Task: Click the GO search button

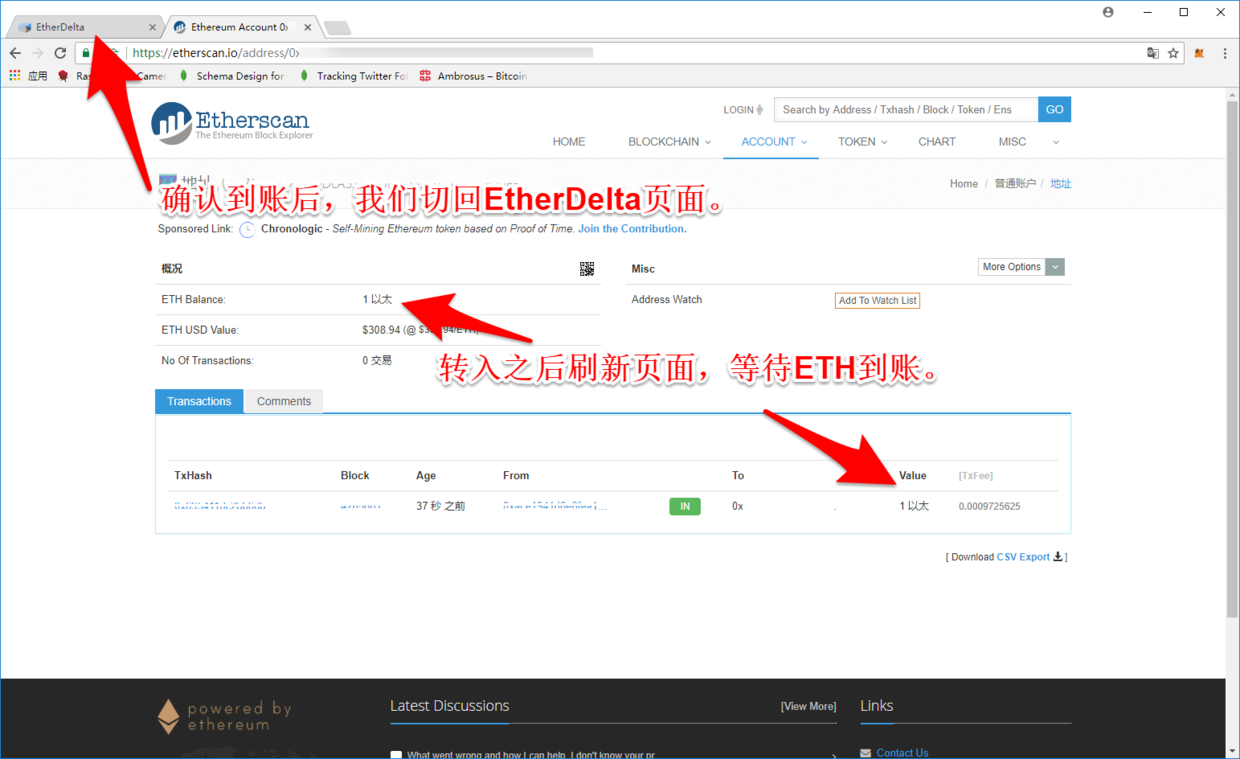Action: pyautogui.click(x=1054, y=109)
